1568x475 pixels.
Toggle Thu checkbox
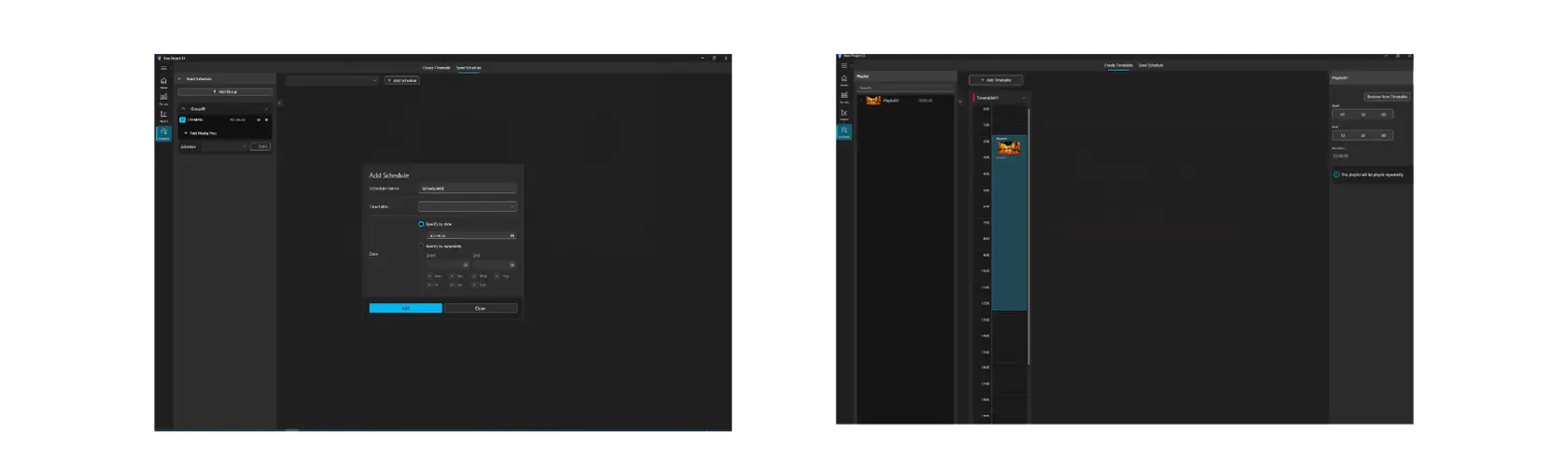point(497,276)
